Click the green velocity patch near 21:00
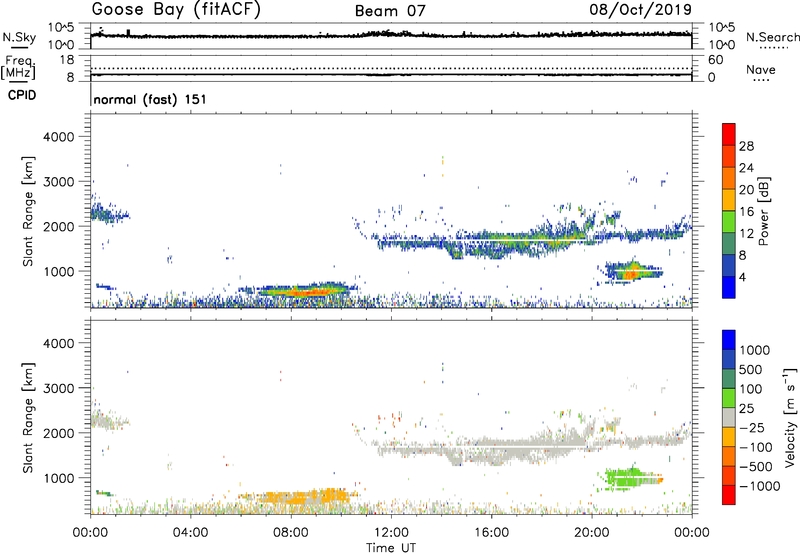Screen dimensions: 800x554 click(x=628, y=478)
